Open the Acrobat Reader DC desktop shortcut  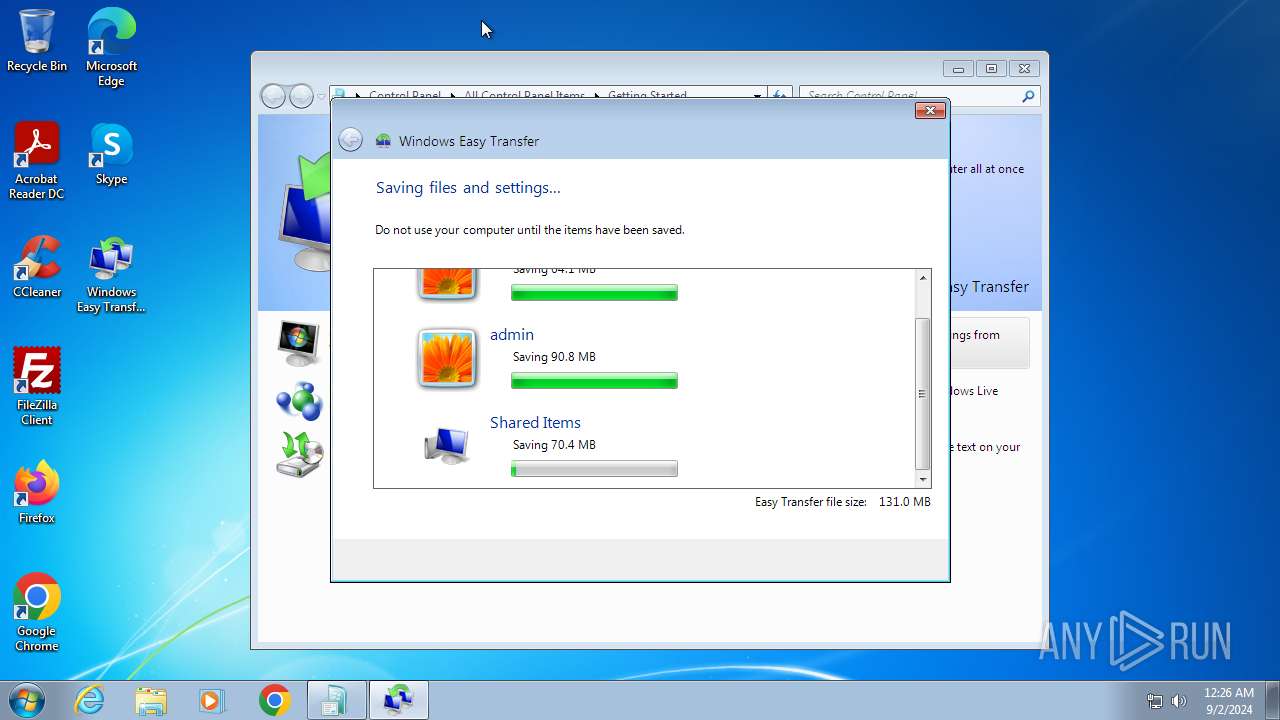tap(37, 161)
